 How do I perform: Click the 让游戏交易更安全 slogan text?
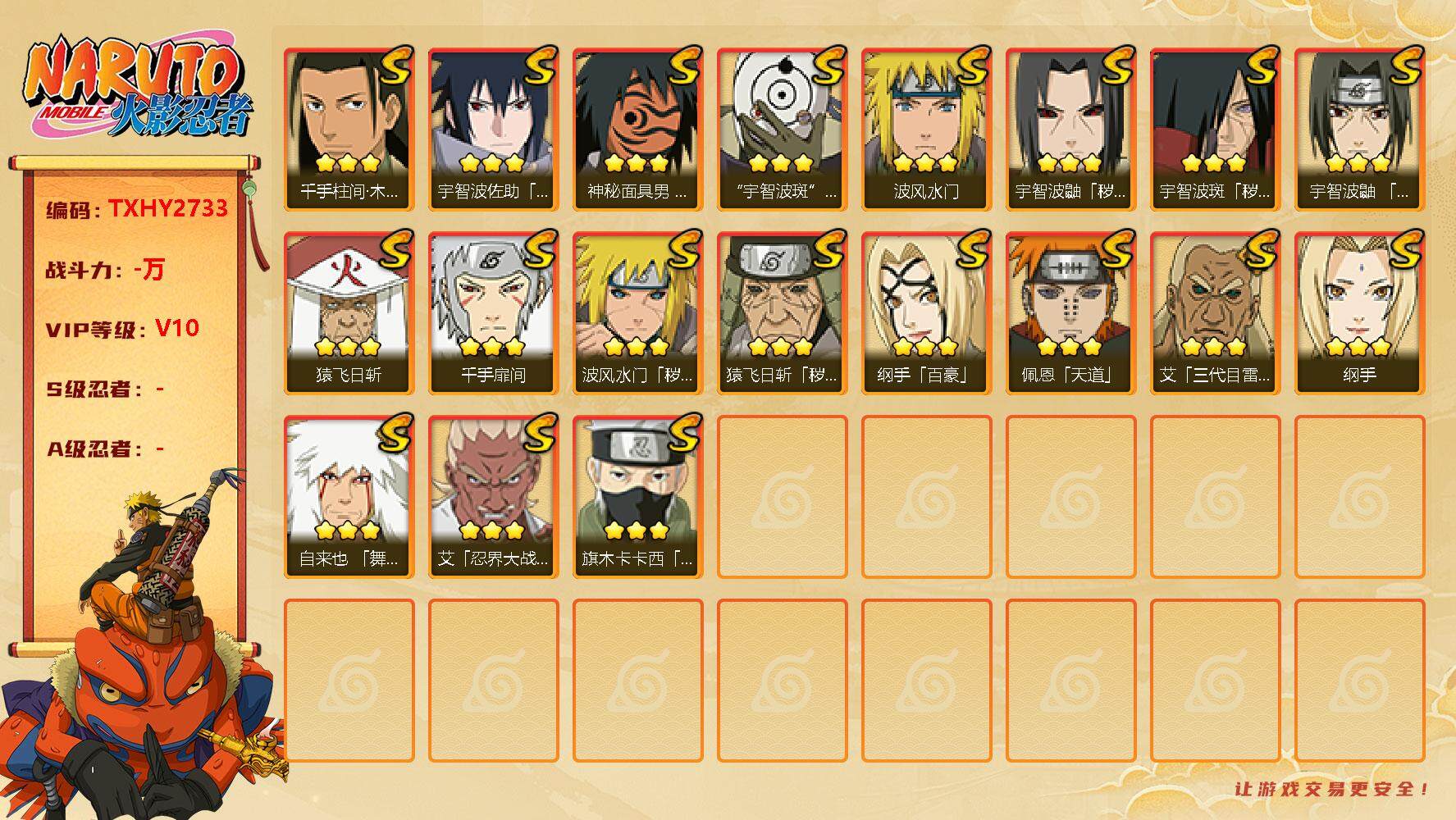pyautogui.click(x=1332, y=789)
